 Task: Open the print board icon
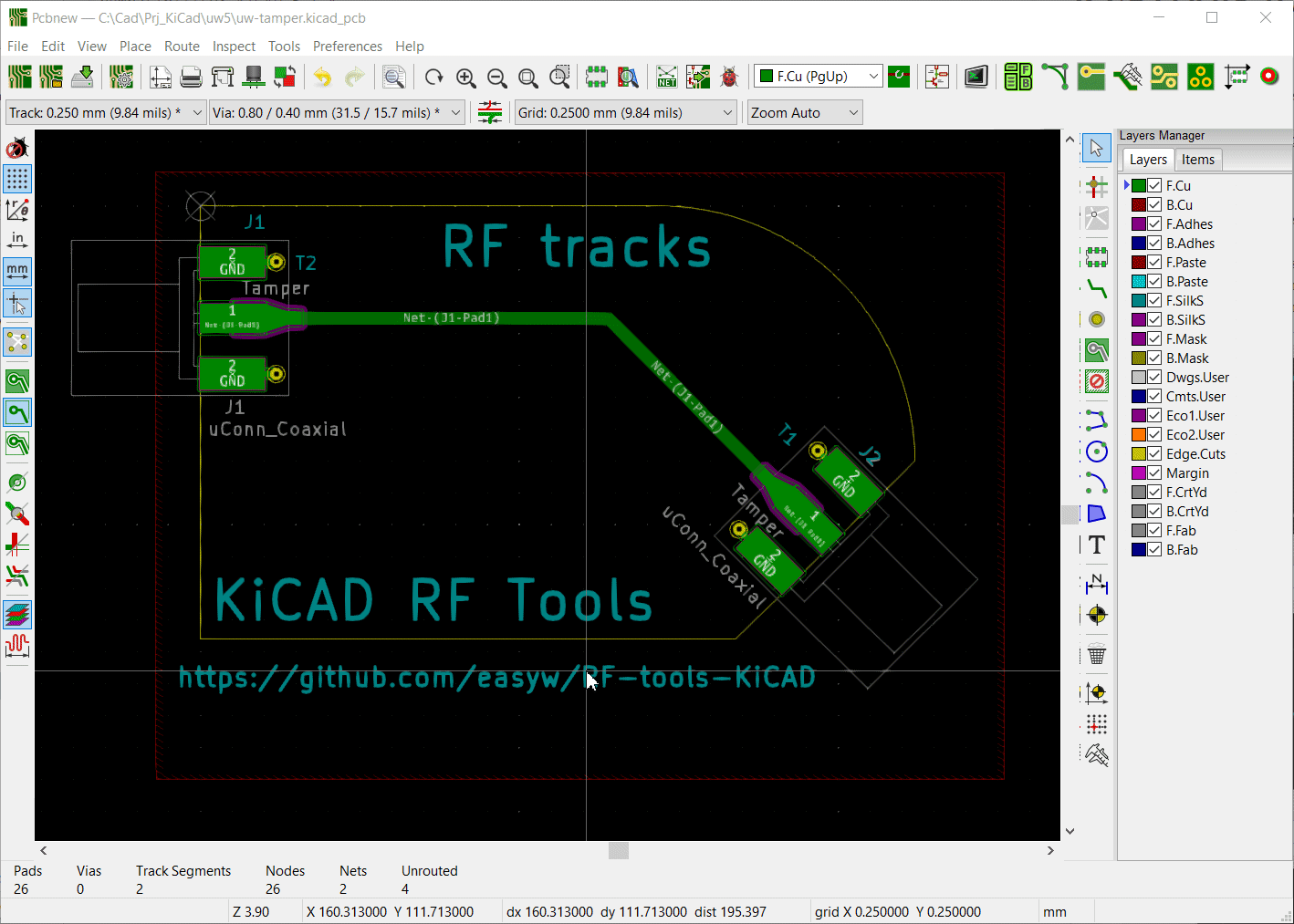click(191, 78)
